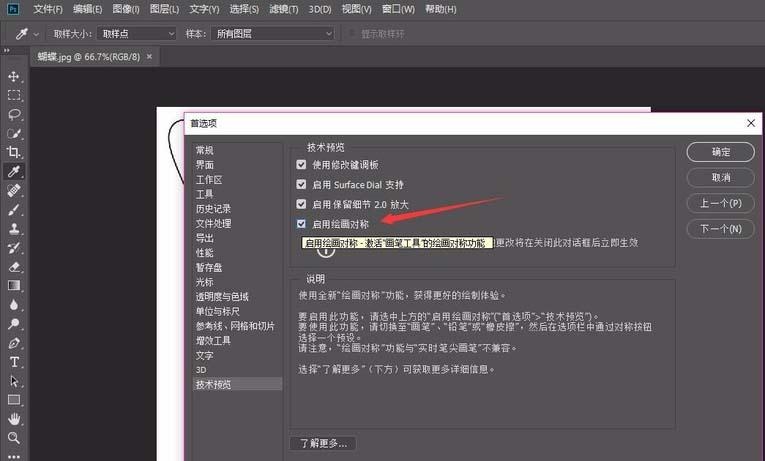This screenshot has height=461, width=765.
Task: Toggle the 使用修改键调板 checkbox
Action: tap(301, 164)
